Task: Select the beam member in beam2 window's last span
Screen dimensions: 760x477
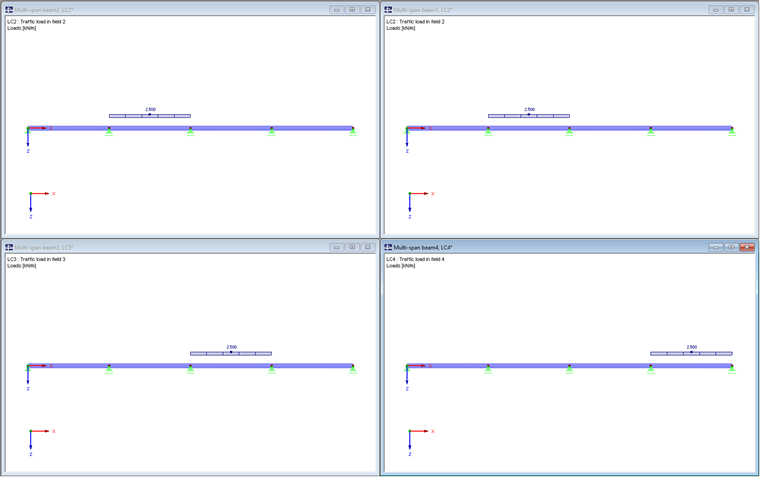Action: pyautogui.click(x=312, y=128)
